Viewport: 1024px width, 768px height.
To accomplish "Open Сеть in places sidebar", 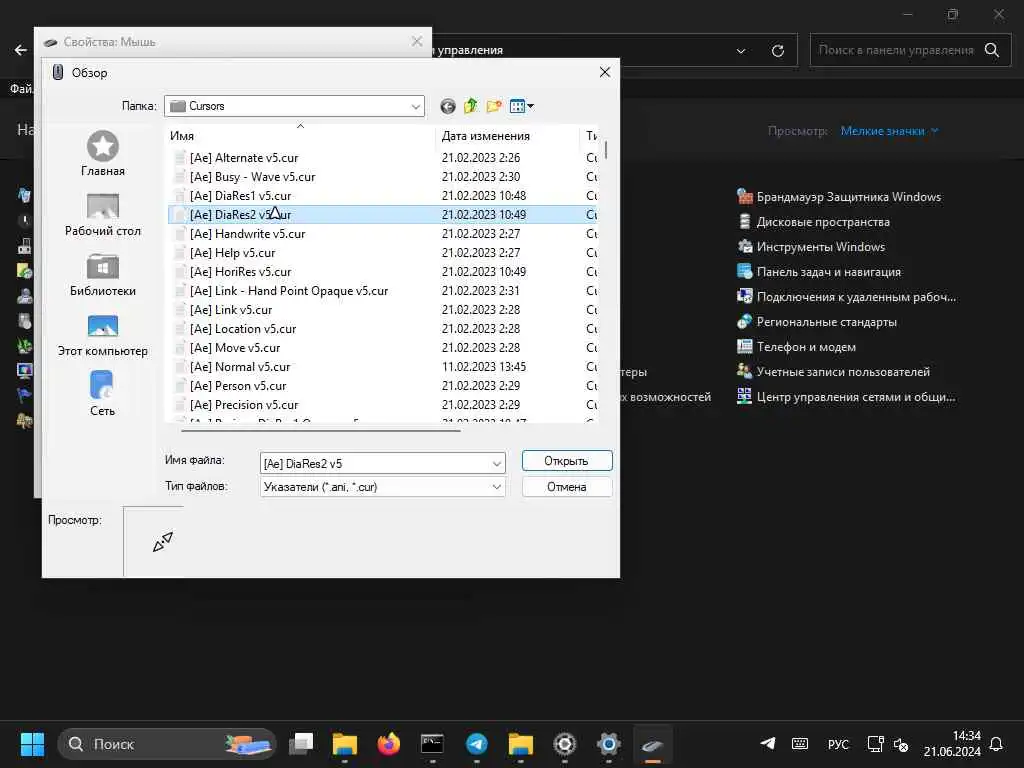I will [x=103, y=394].
